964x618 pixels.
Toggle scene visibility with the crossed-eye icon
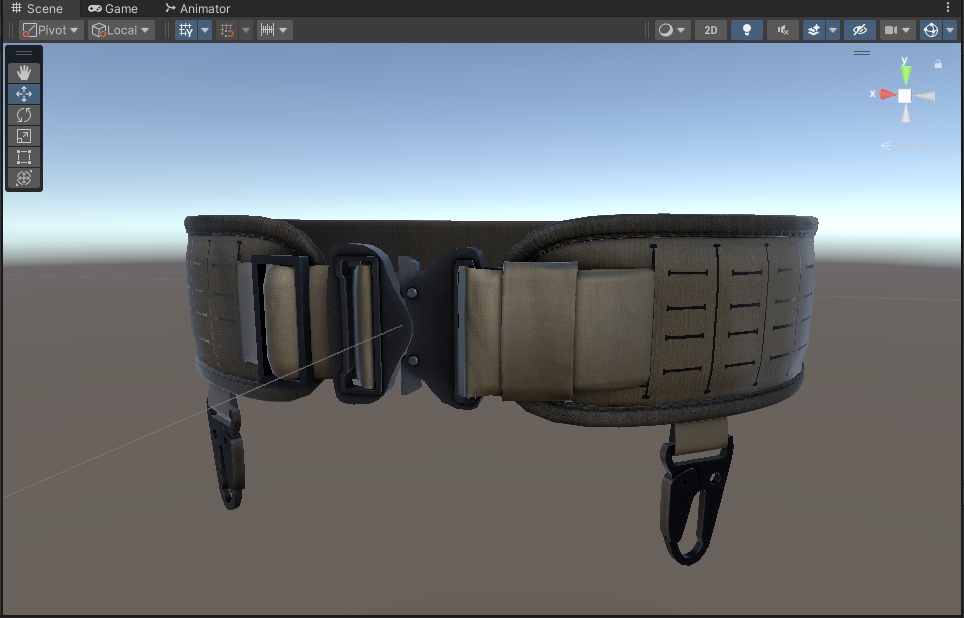pos(859,29)
